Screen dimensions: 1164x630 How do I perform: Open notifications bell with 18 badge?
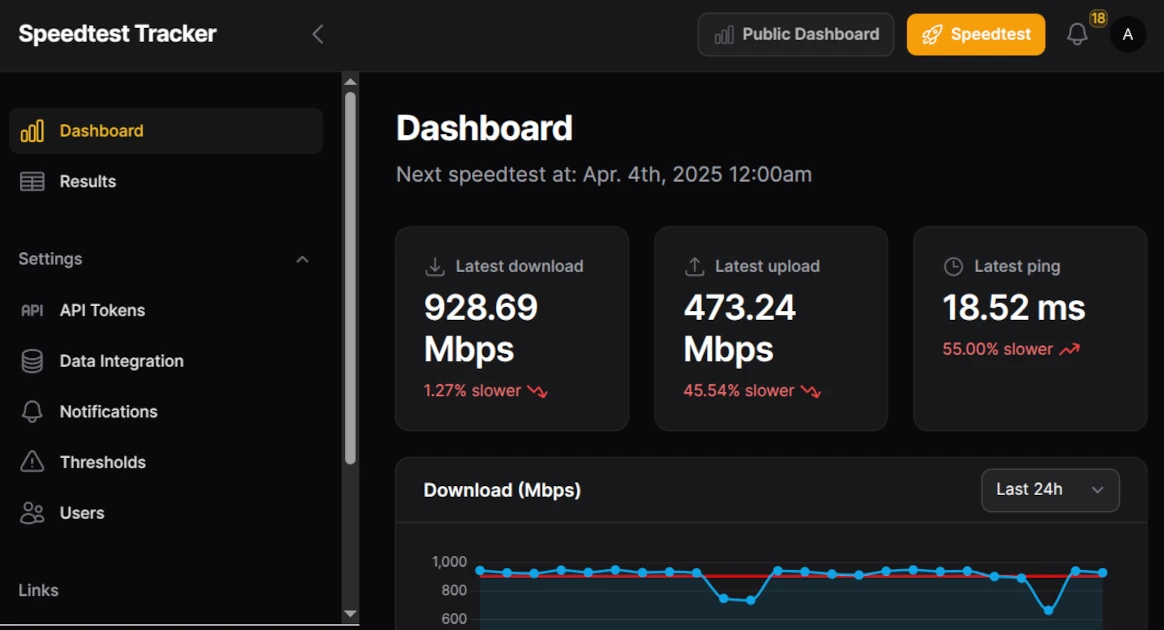click(x=1077, y=34)
